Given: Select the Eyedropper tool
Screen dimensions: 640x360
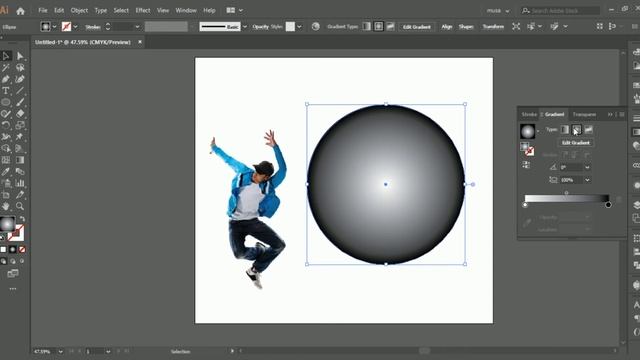Looking at the screenshot, I should coord(6,171).
